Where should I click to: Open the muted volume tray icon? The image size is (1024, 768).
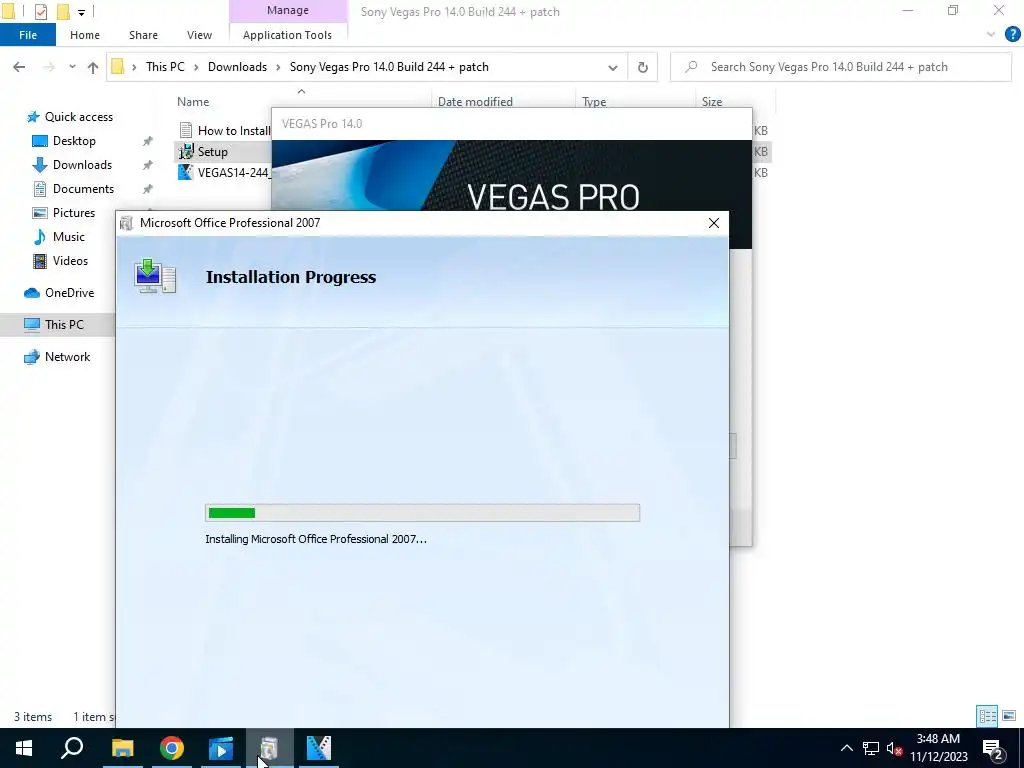pos(894,748)
